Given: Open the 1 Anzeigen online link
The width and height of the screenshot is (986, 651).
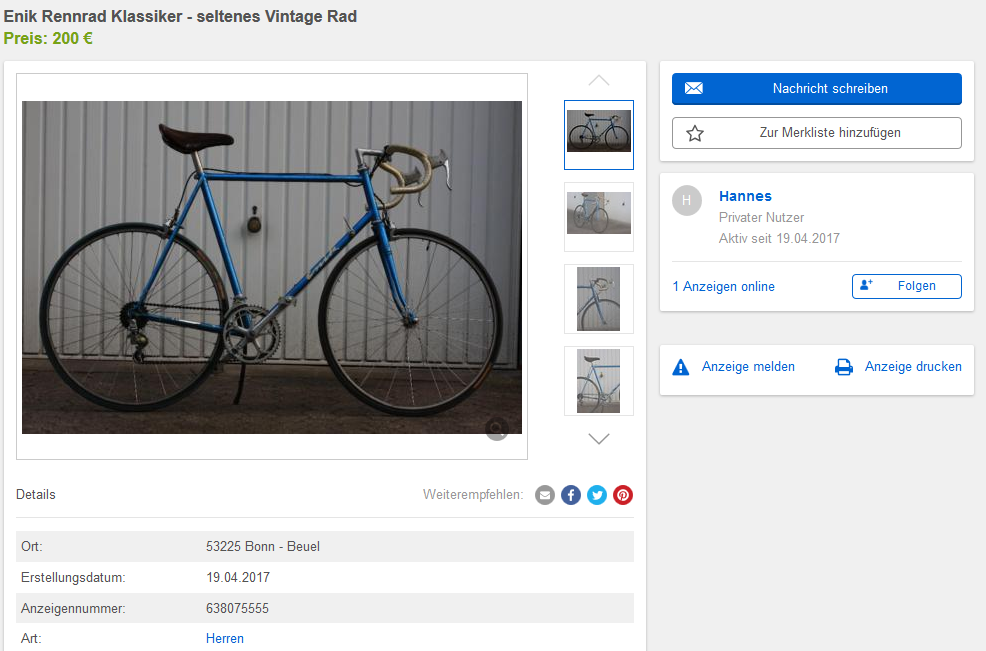Looking at the screenshot, I should click(x=723, y=287).
